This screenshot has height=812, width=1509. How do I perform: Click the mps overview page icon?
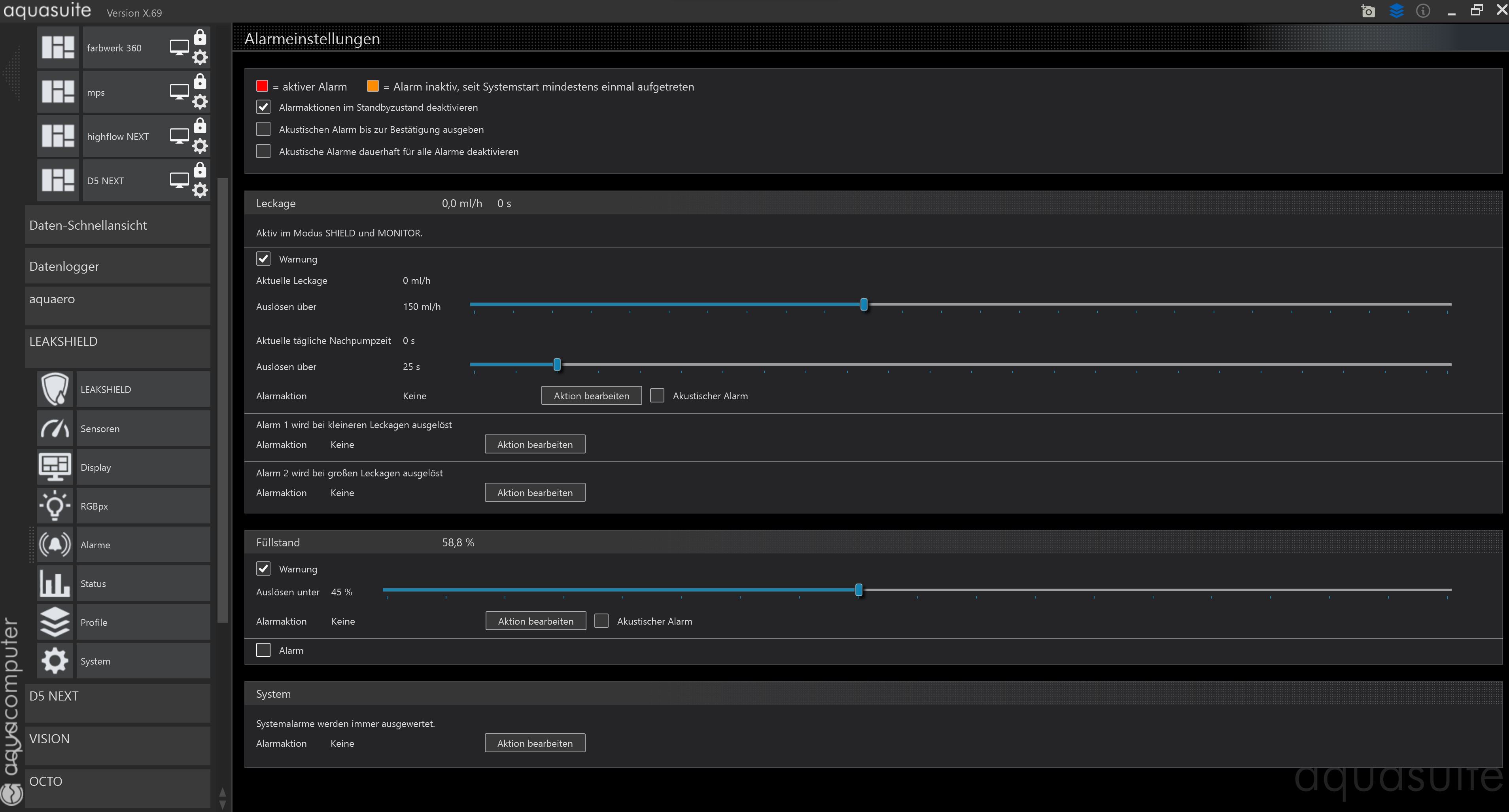point(58,92)
